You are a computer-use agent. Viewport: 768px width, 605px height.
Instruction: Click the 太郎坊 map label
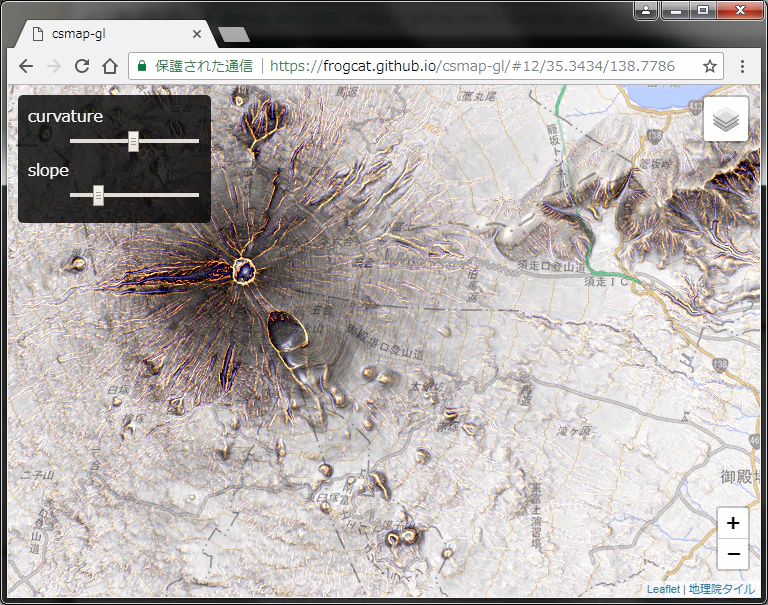(x=427, y=387)
